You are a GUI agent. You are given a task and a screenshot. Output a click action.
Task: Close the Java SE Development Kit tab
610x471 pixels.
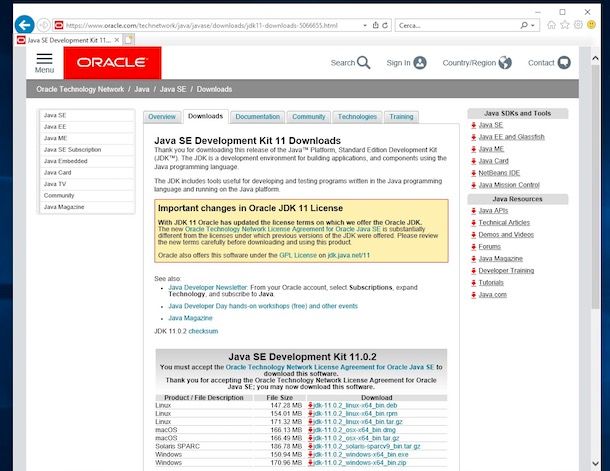tap(117, 40)
